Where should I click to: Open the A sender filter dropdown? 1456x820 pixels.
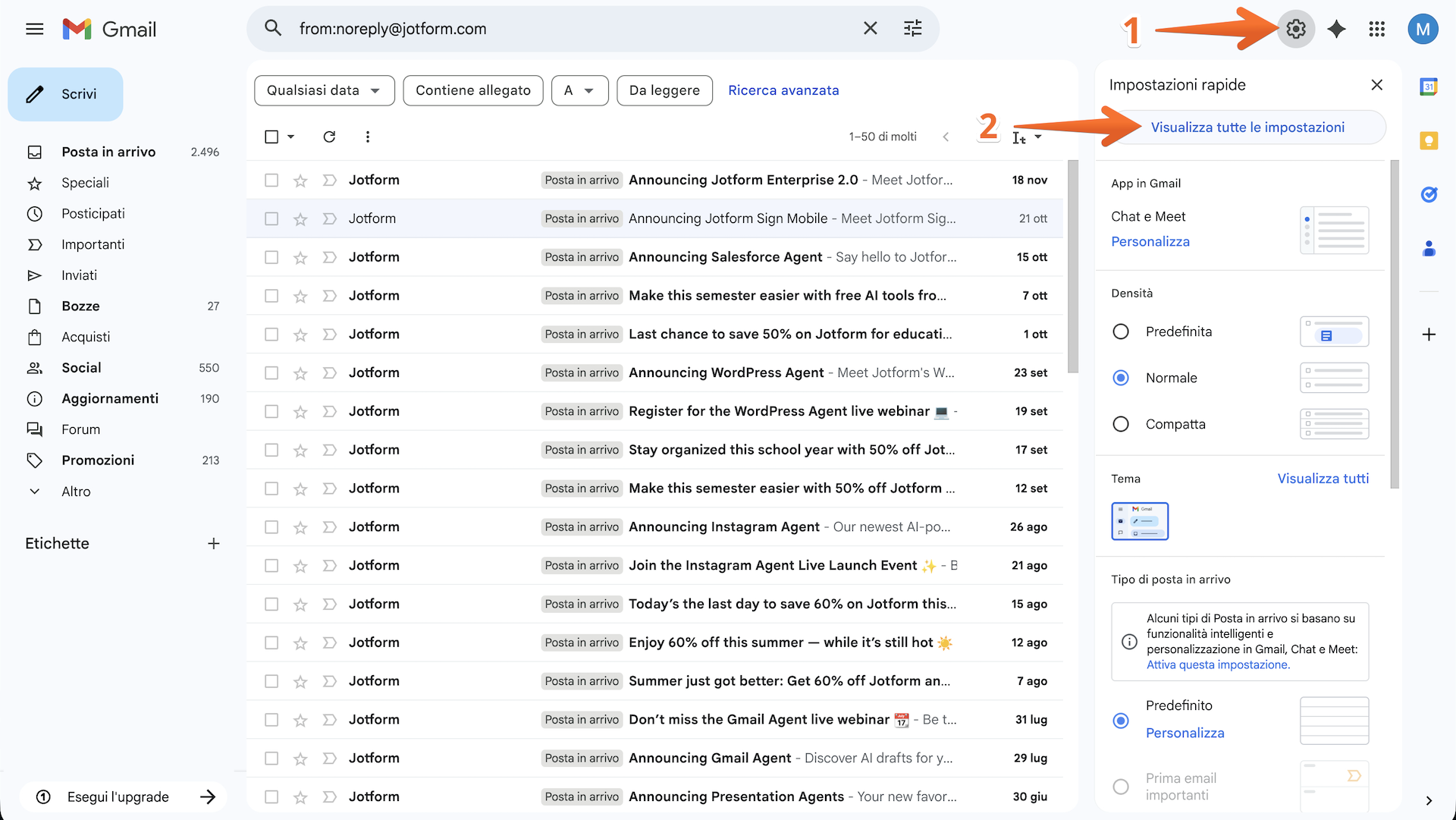(579, 90)
